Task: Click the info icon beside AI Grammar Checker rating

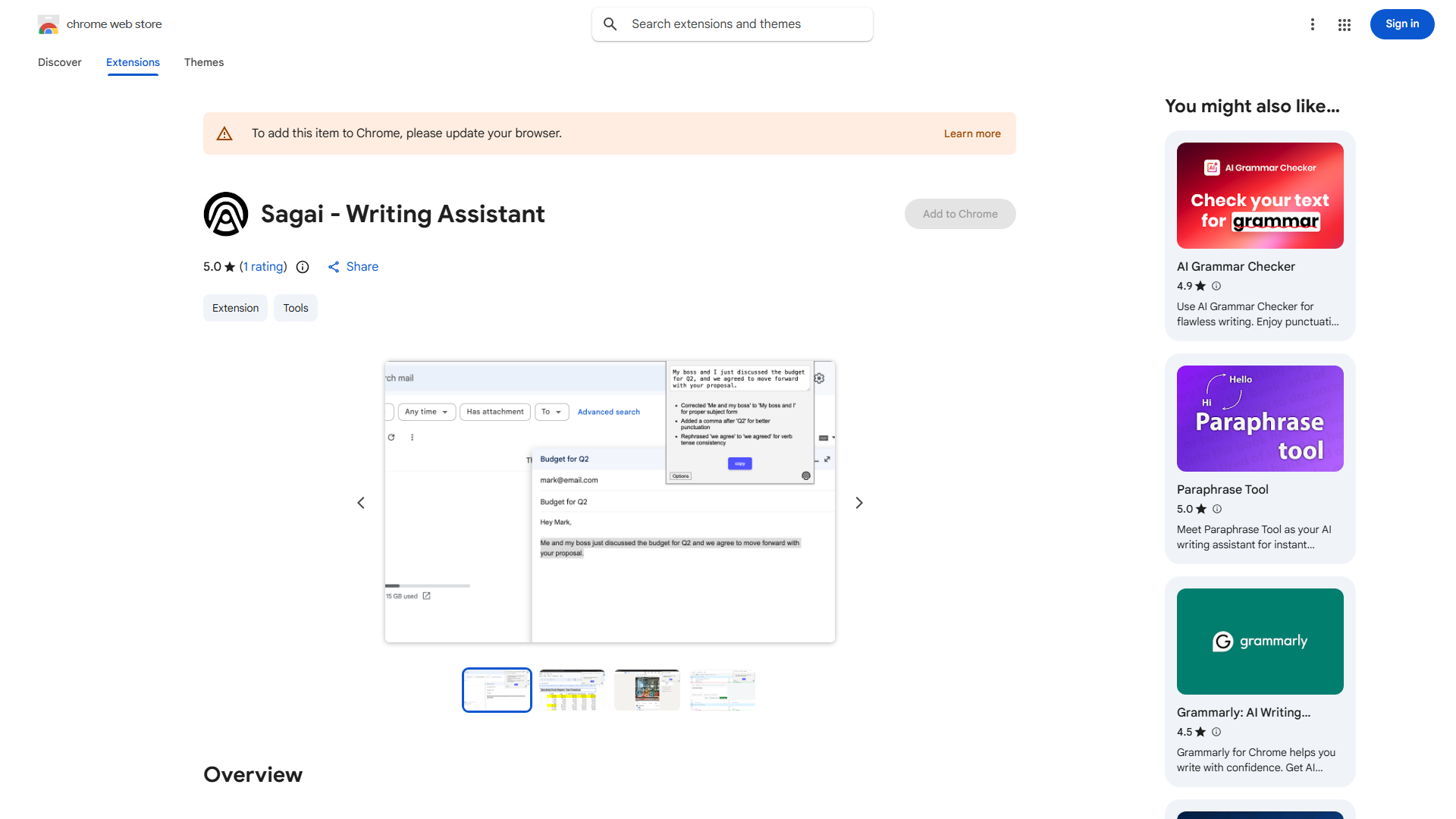Action: [1216, 286]
